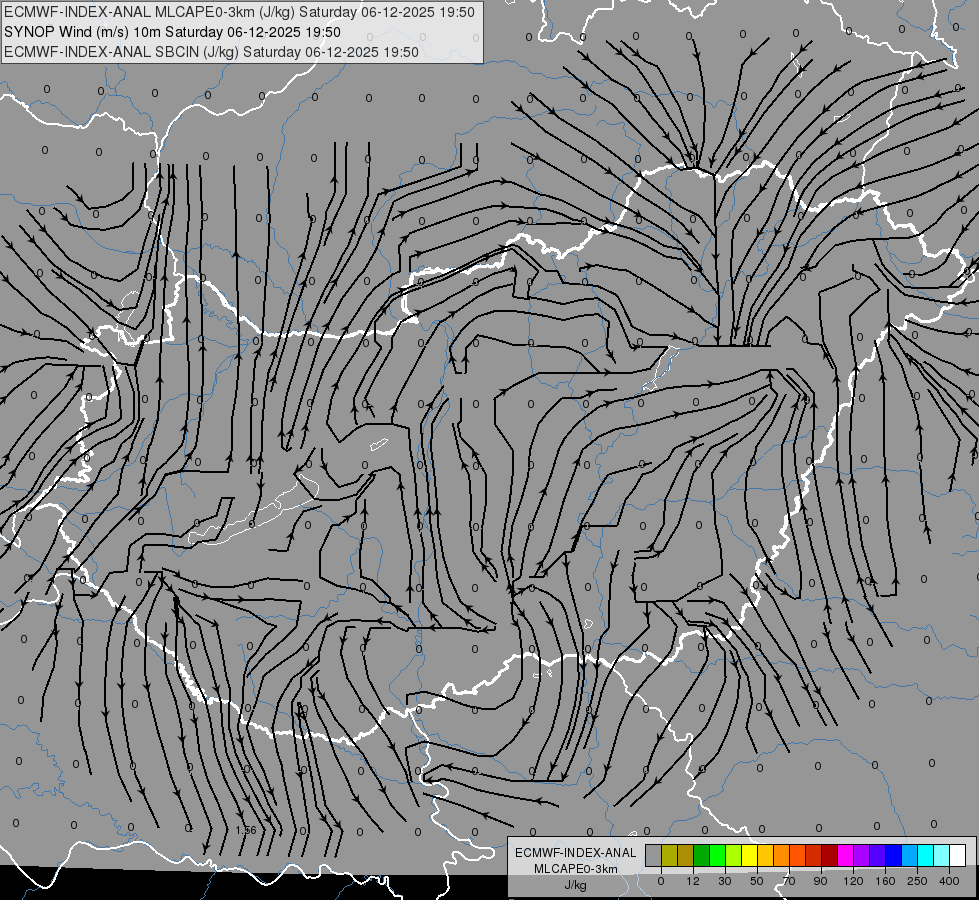Pick the bright green legend swatch
The height and width of the screenshot is (900, 979).
point(717,855)
